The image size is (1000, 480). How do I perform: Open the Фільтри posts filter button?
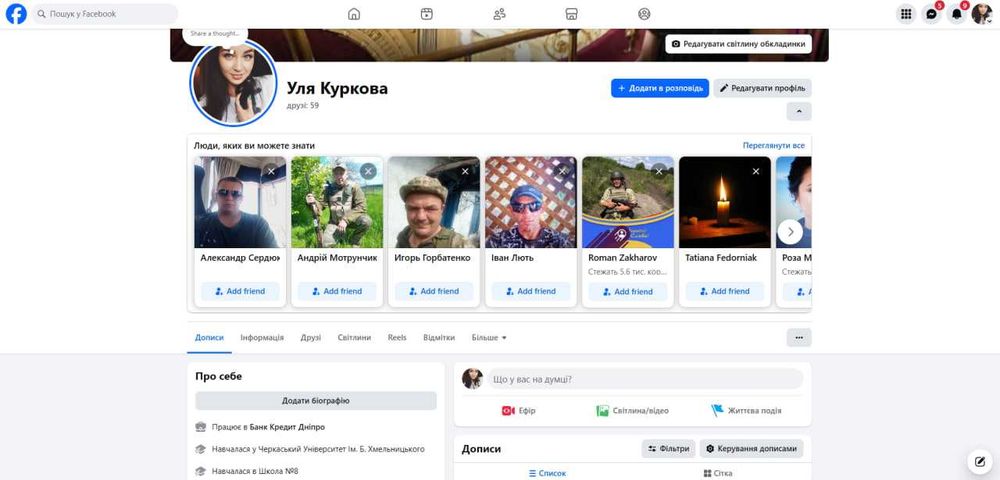pyautogui.click(x=668, y=449)
